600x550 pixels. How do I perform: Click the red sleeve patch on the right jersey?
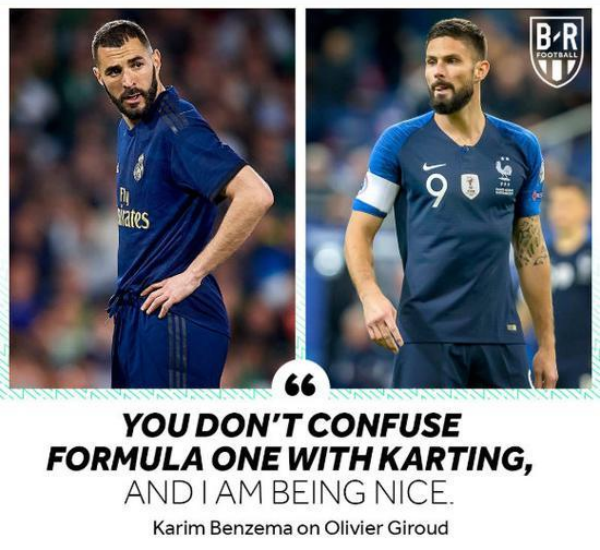pyautogui.click(x=537, y=196)
